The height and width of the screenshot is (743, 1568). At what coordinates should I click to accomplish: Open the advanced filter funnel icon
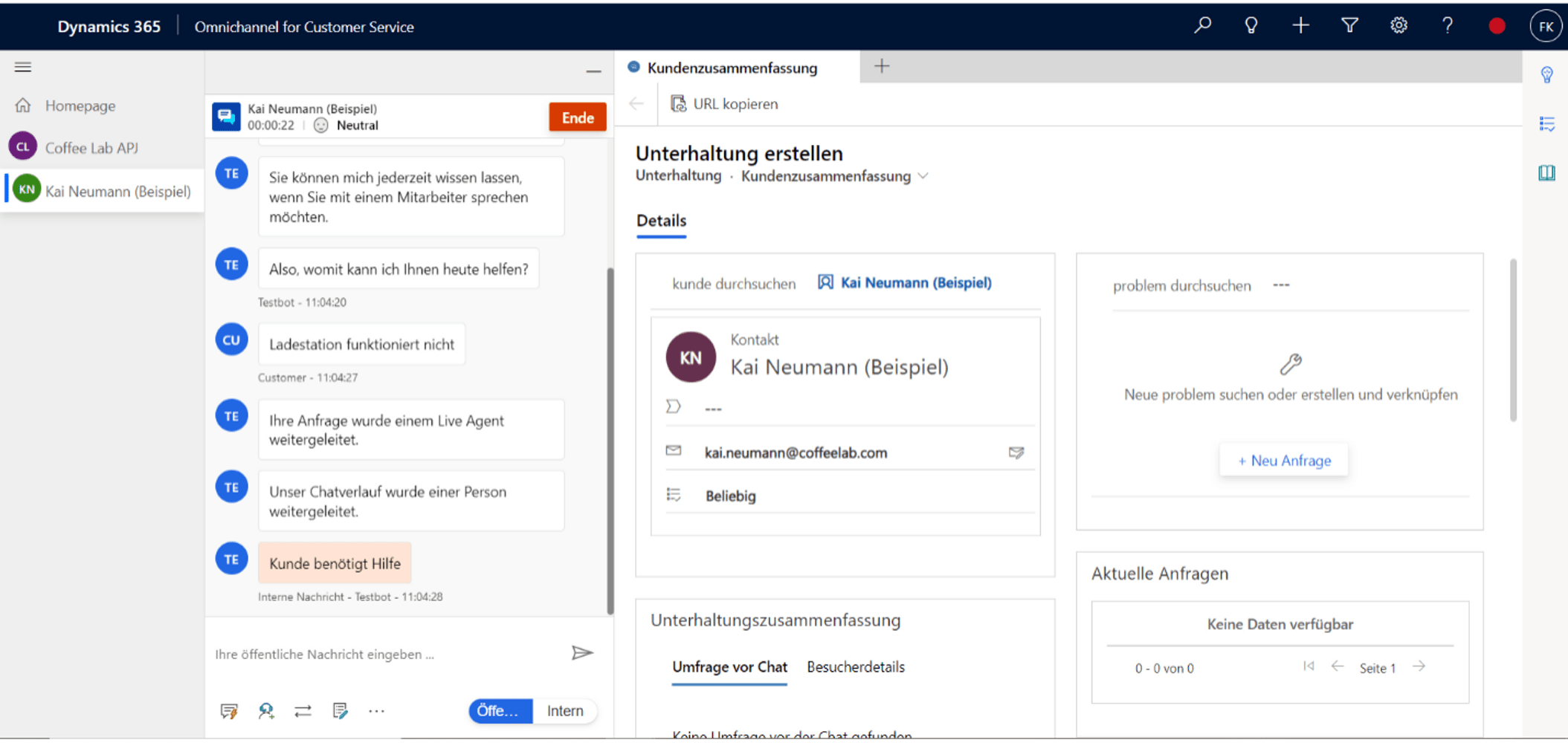pyautogui.click(x=1349, y=26)
